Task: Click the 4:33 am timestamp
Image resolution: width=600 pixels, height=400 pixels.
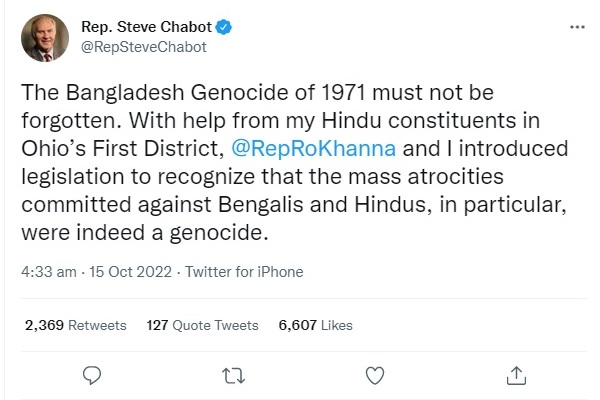Action: tap(50, 271)
